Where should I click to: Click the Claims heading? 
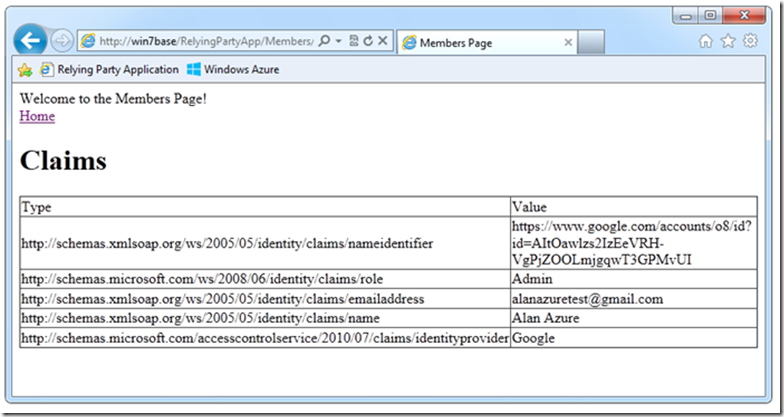pos(63,160)
